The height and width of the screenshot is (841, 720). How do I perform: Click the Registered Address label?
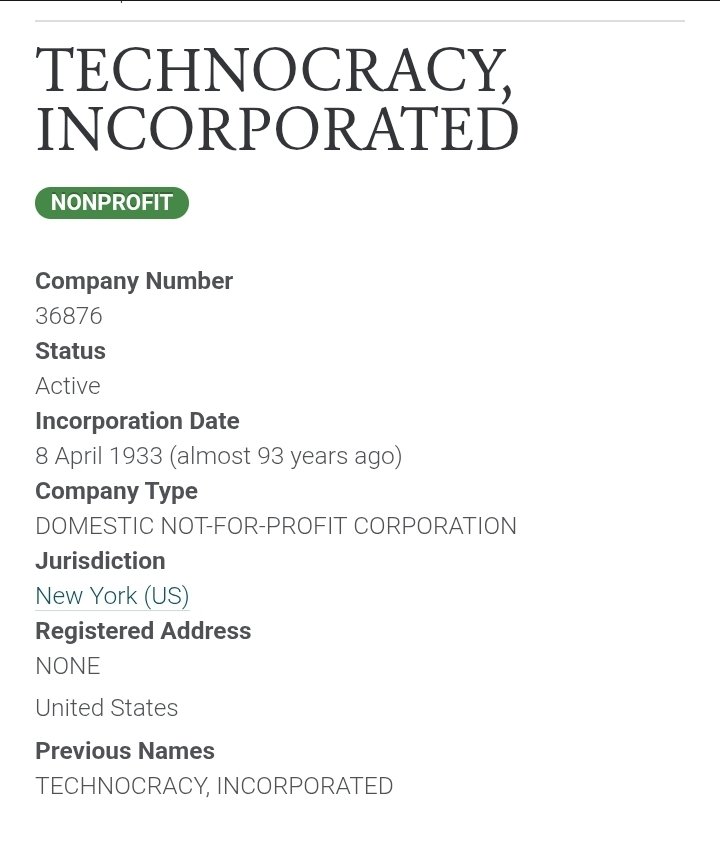click(x=143, y=631)
